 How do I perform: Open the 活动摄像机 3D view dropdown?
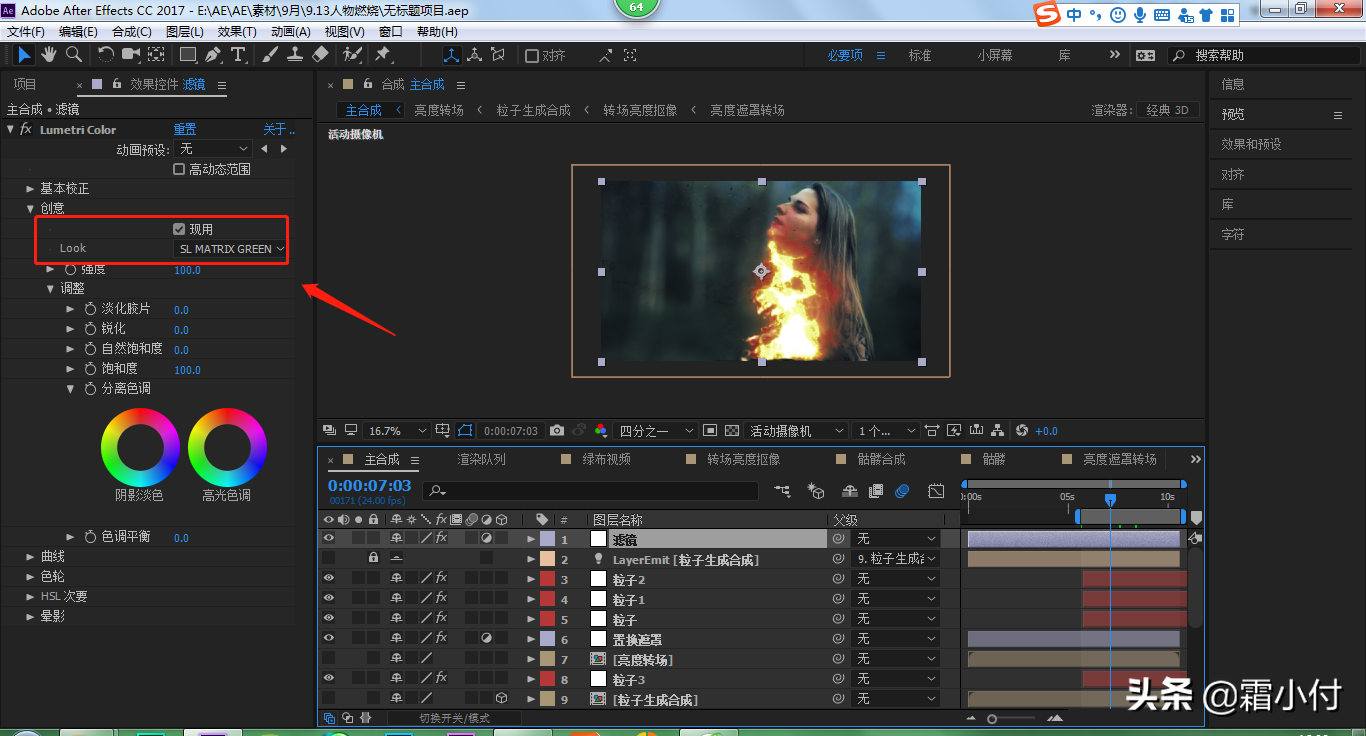coord(798,431)
